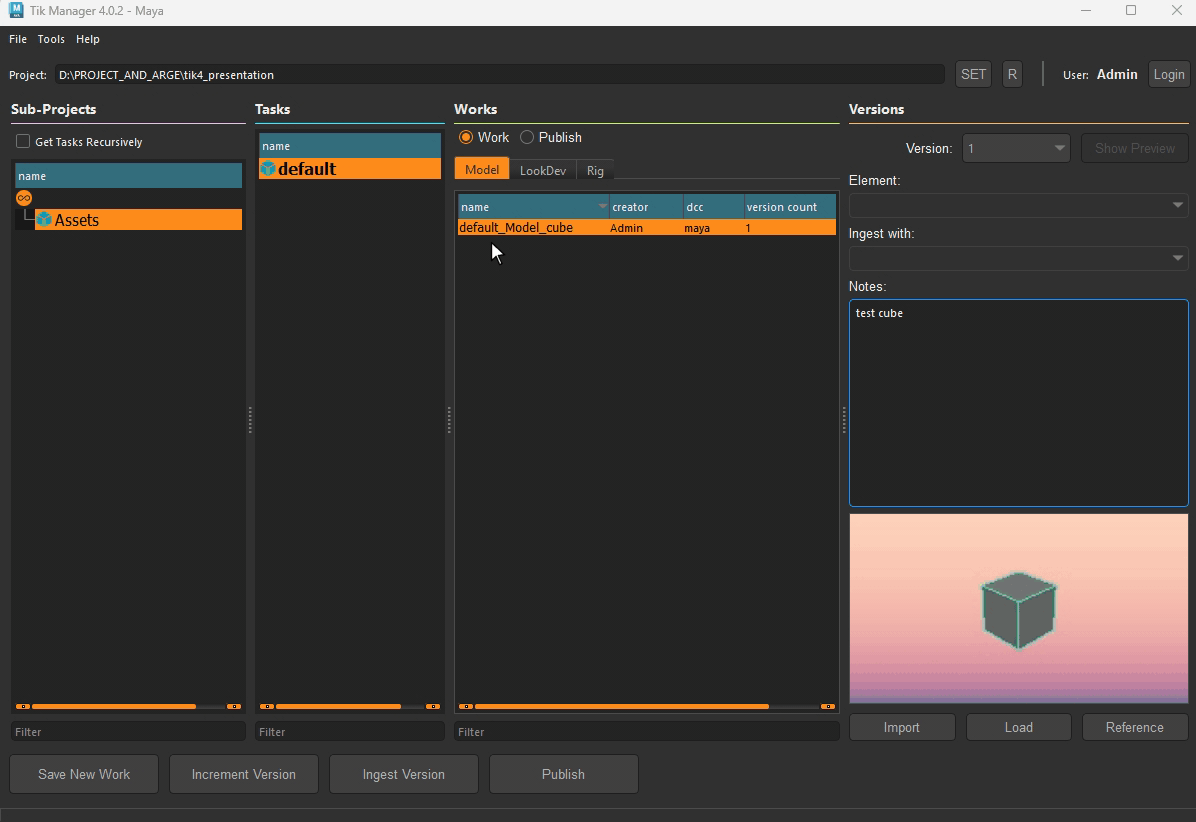The width and height of the screenshot is (1196, 822).
Task: Open the Element dropdown
Action: pyautogui.click(x=1018, y=205)
